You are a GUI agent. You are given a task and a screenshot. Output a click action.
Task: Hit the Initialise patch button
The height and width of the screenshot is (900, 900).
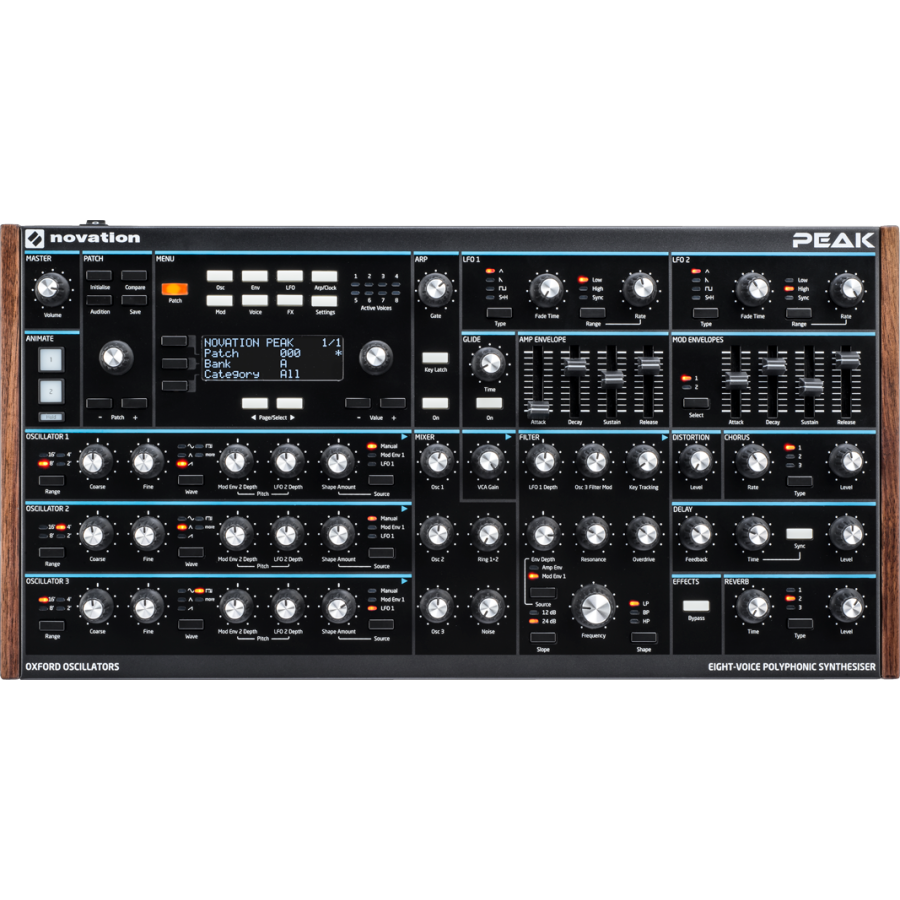99,276
